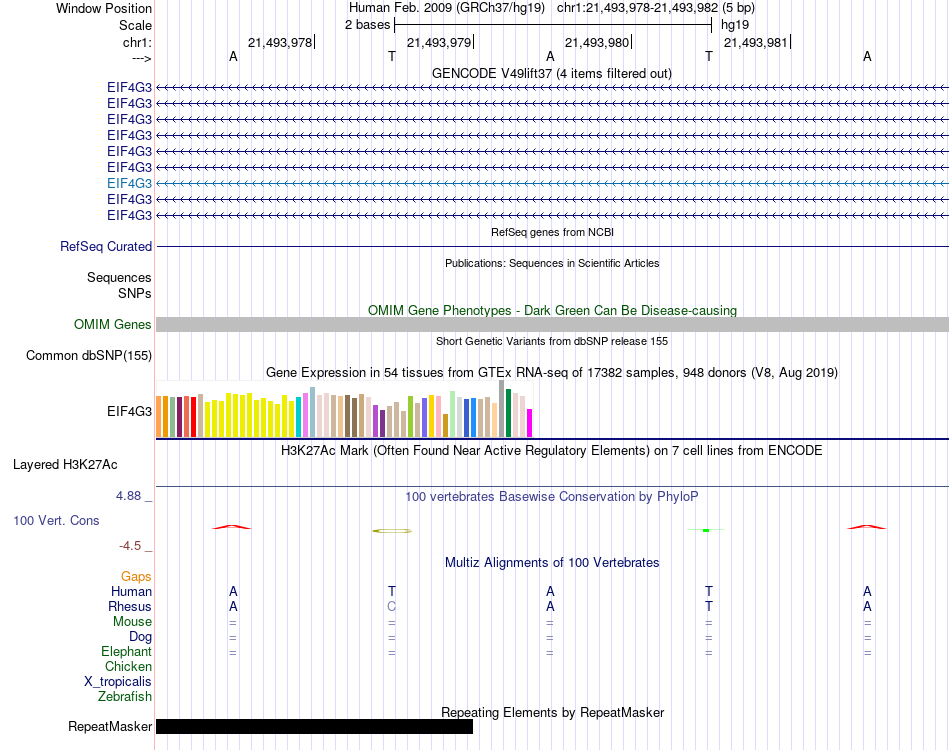Click the magenta GTEx expression bar
950x750 pixels.
(x=530, y=423)
